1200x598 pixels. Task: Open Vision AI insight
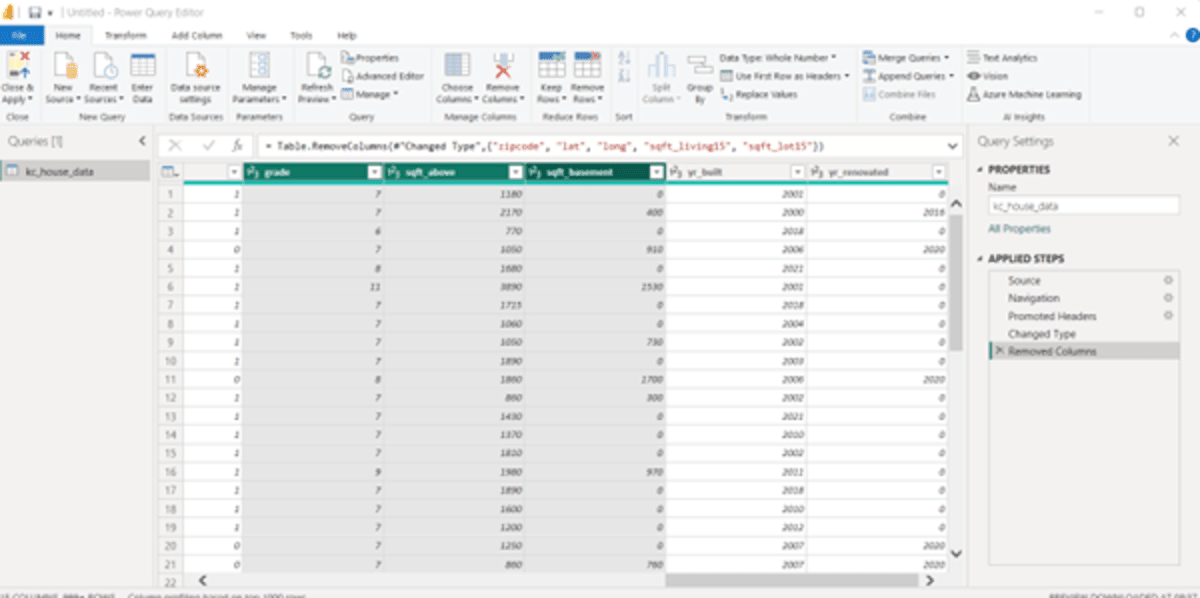coord(988,76)
